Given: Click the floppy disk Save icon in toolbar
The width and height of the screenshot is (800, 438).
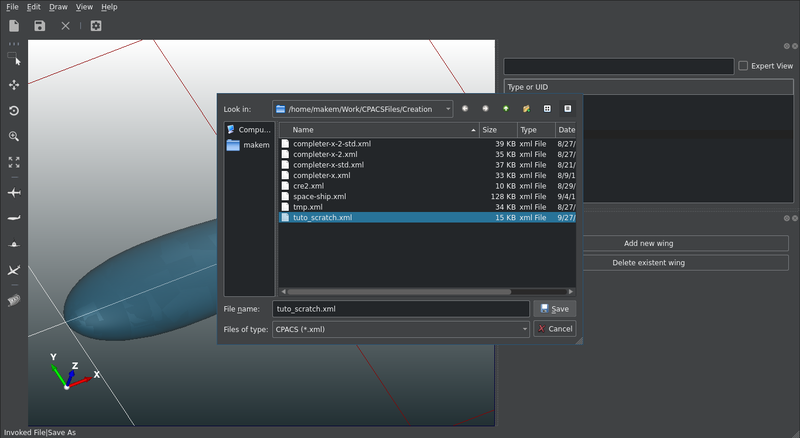Looking at the screenshot, I should (x=40, y=26).
